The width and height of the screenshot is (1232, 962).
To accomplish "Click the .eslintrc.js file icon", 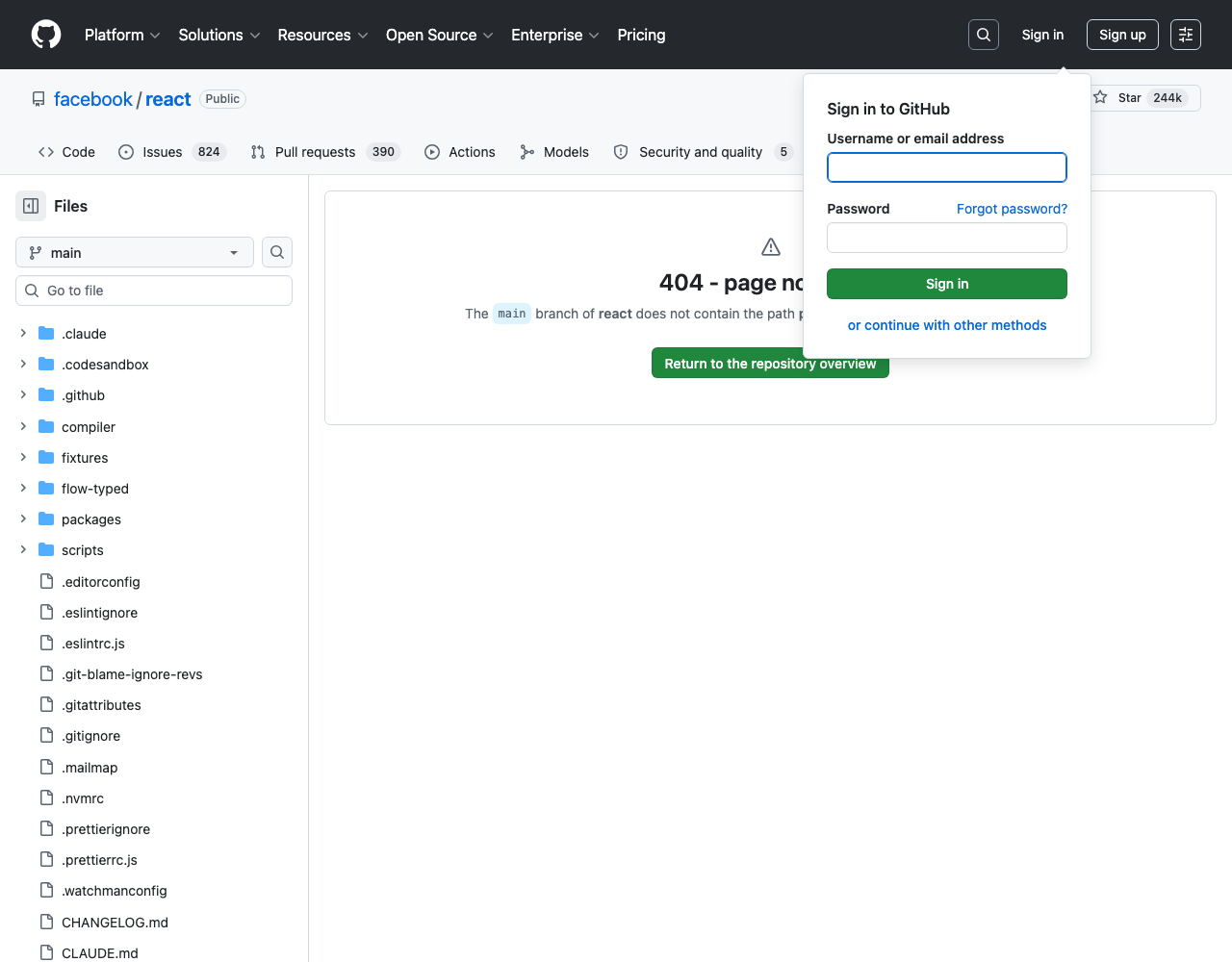I will click(46, 643).
